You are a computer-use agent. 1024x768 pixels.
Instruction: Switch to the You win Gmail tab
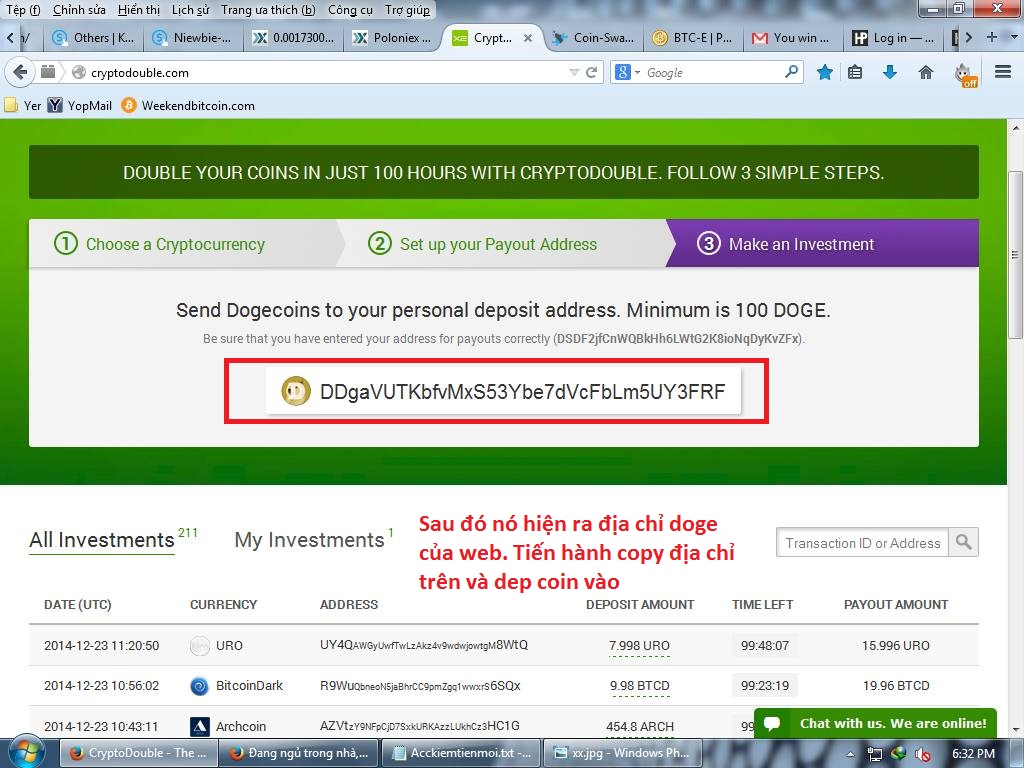[792, 38]
